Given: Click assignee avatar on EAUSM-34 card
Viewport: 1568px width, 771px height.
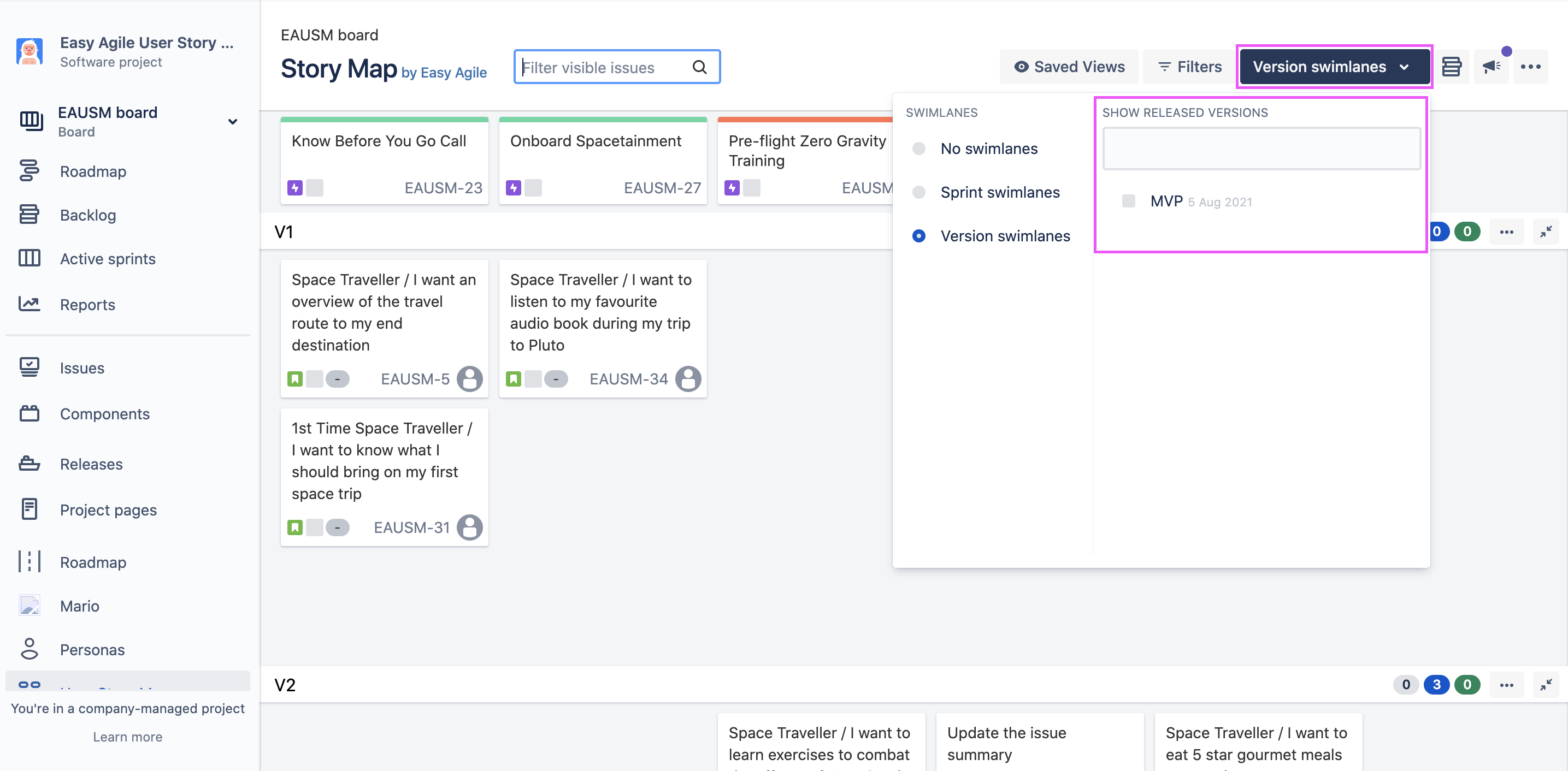Looking at the screenshot, I should tap(688, 378).
